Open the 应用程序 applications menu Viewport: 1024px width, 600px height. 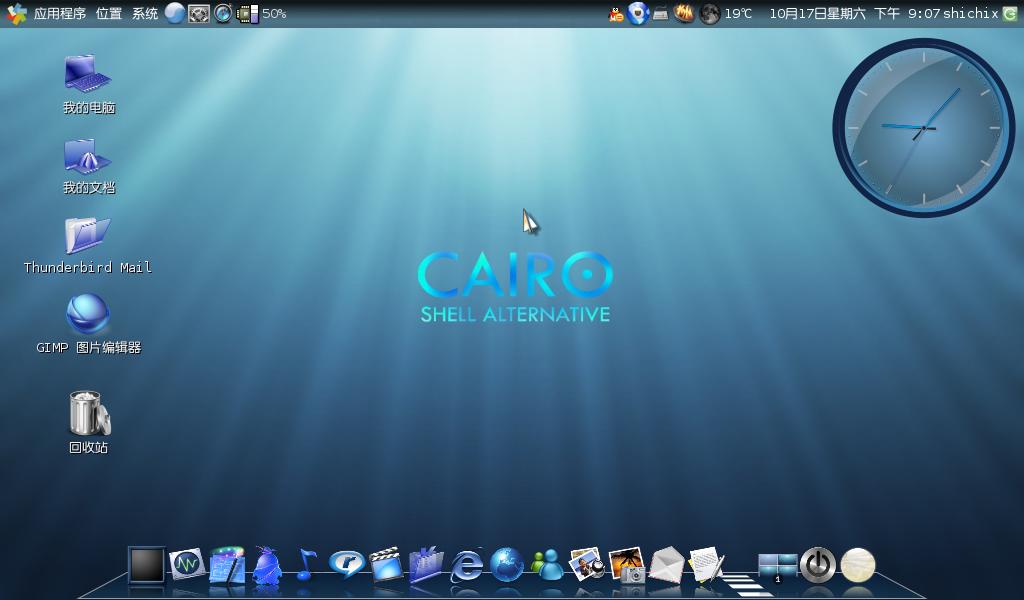click(60, 13)
